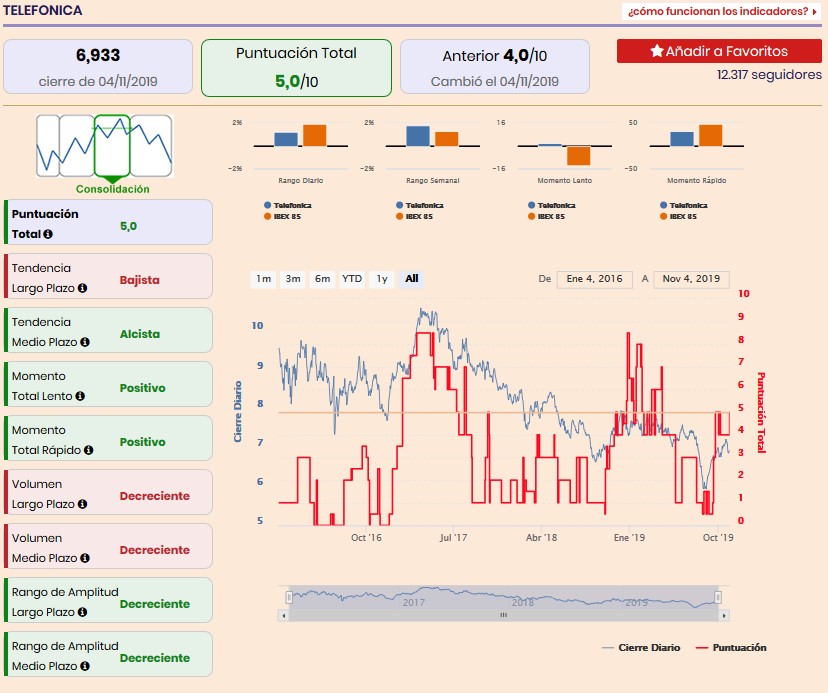Toggle Telefonica legend in Rango Diario chart
The height and width of the screenshot is (693, 828).
[288, 205]
